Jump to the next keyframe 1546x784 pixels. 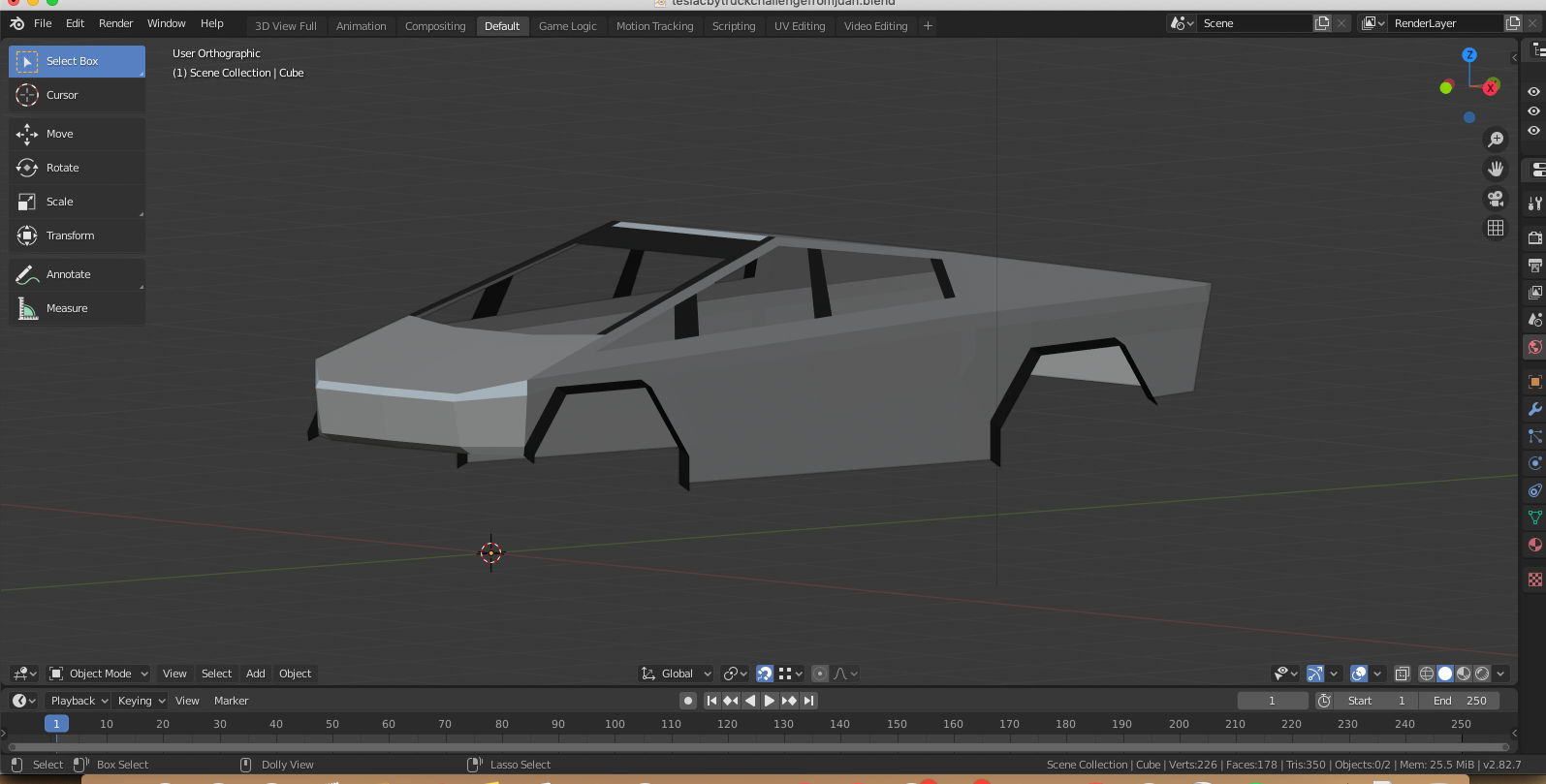(x=789, y=701)
